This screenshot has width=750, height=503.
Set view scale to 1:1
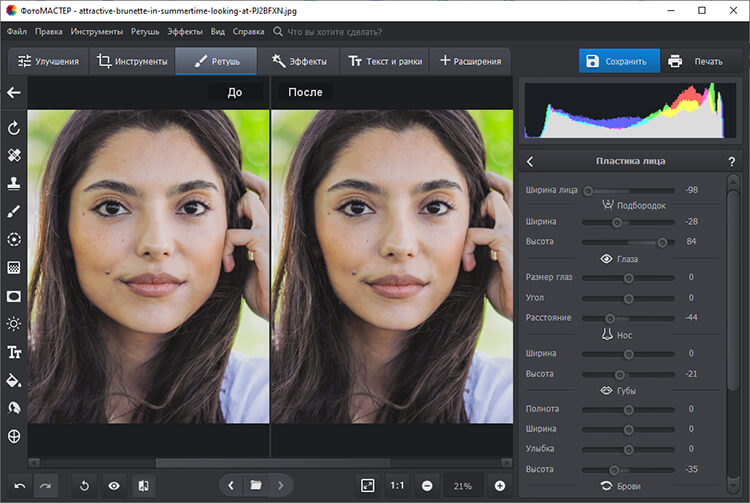[x=397, y=485]
